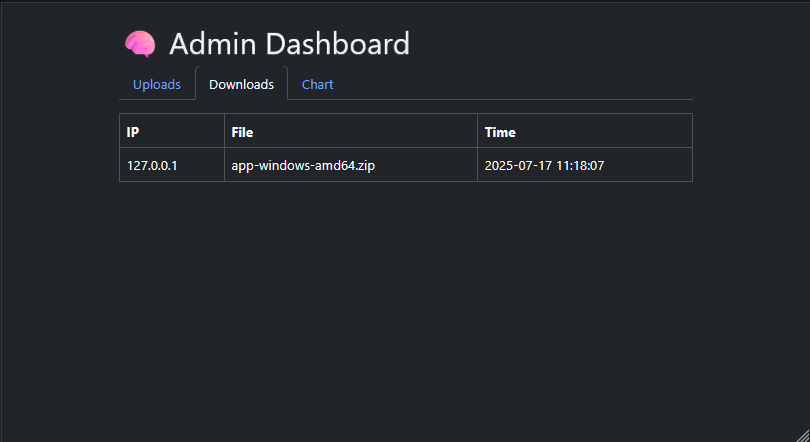
Task: Click the app-windows-amd64.zip file name
Action: 303,166
